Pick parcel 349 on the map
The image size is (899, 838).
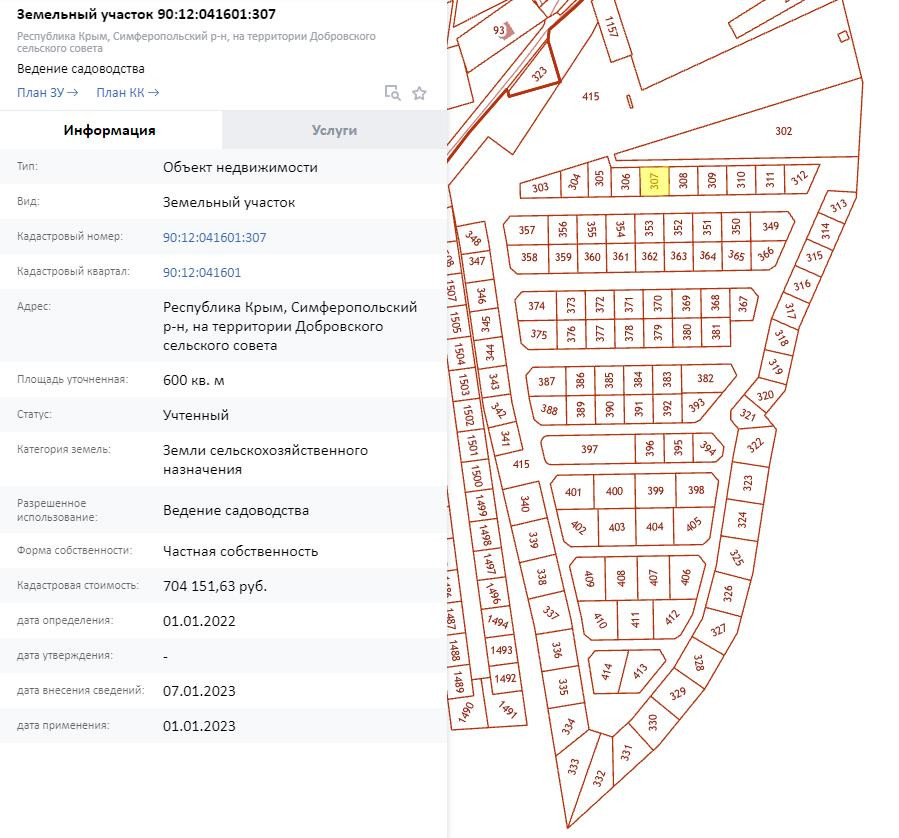(x=769, y=227)
